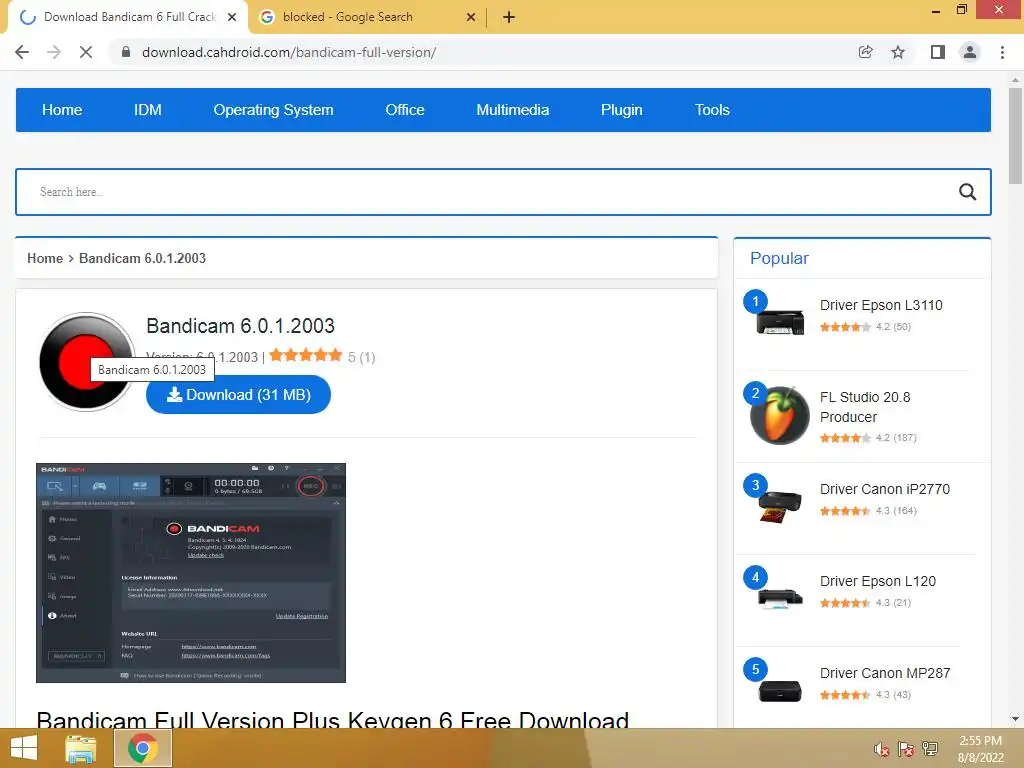Open the Driver Canon iP2770 link

tap(885, 489)
